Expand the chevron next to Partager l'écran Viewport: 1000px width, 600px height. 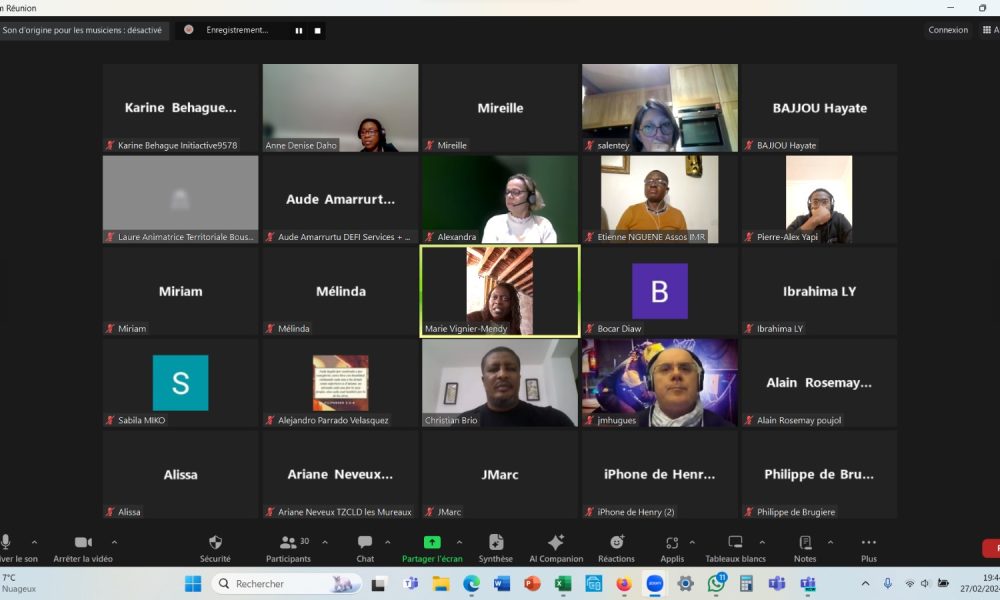[x=459, y=543]
